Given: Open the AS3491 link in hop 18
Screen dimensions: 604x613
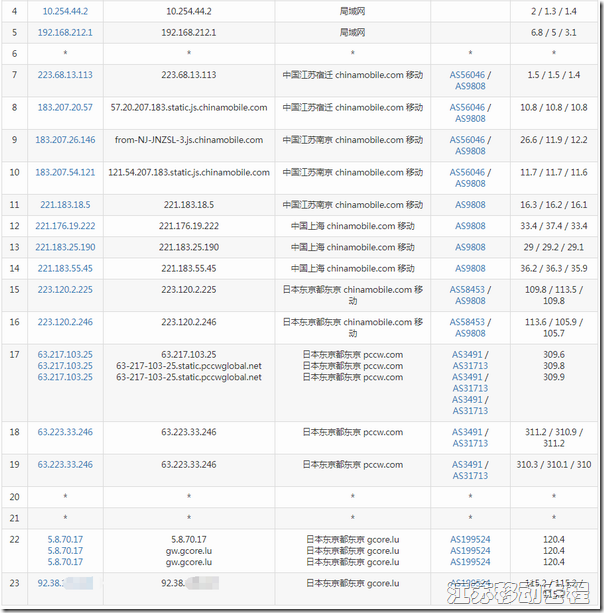Looking at the screenshot, I should click(467, 432).
